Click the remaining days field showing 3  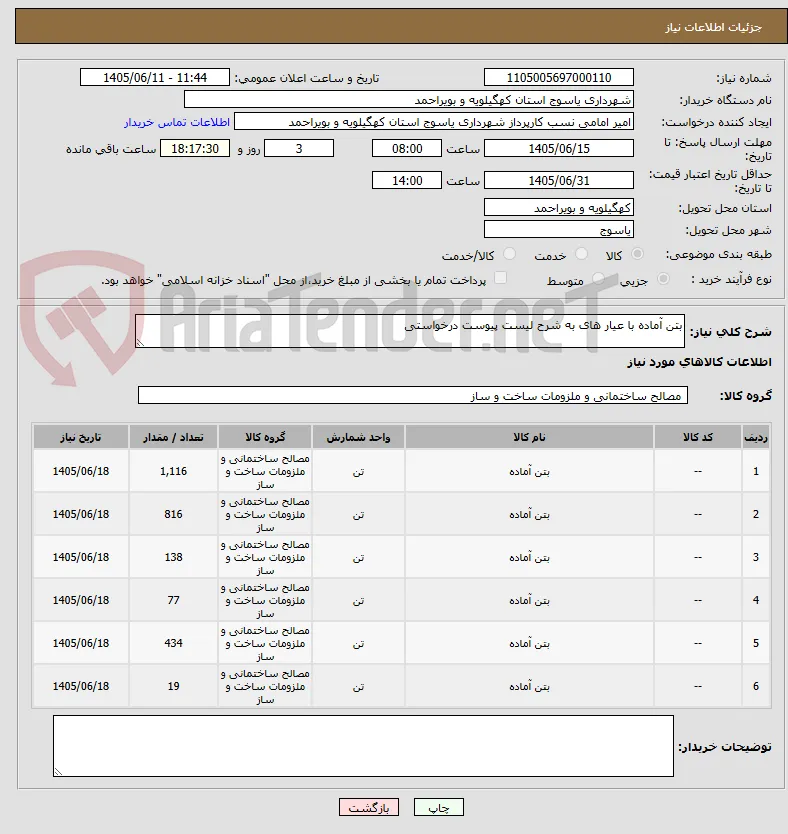[299, 149]
